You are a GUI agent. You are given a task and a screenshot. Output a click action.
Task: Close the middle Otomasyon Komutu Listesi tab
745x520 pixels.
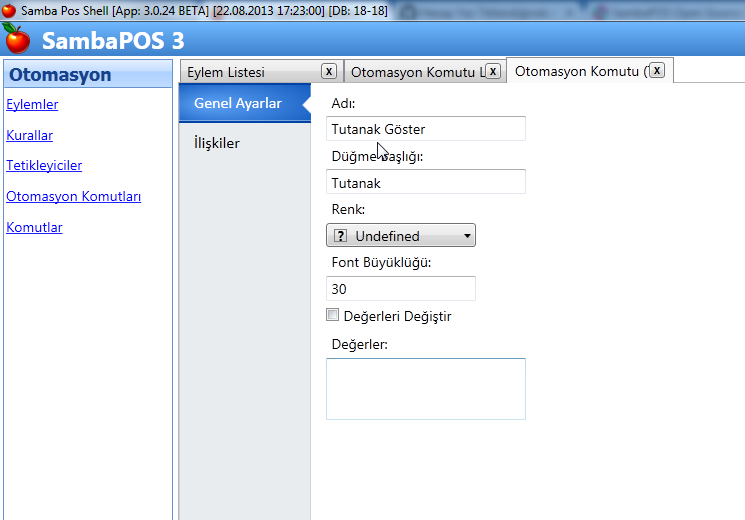point(492,71)
